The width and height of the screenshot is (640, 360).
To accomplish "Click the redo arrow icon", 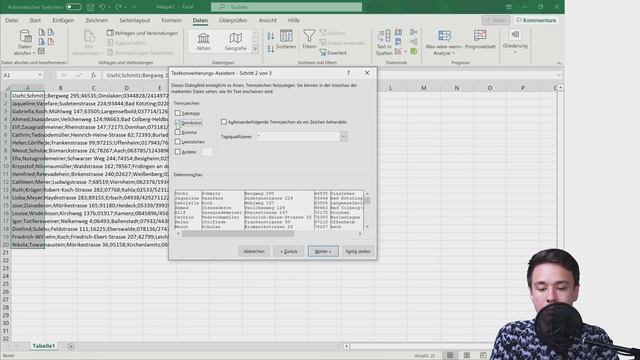I will (118, 7).
